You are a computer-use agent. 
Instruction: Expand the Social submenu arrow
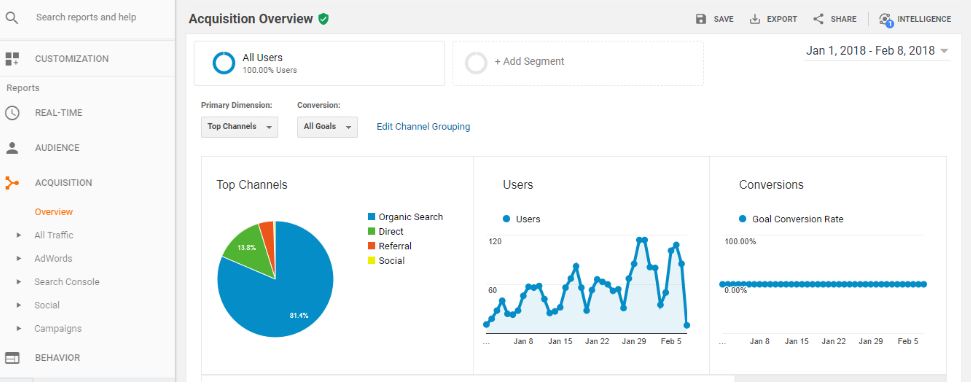(x=19, y=305)
